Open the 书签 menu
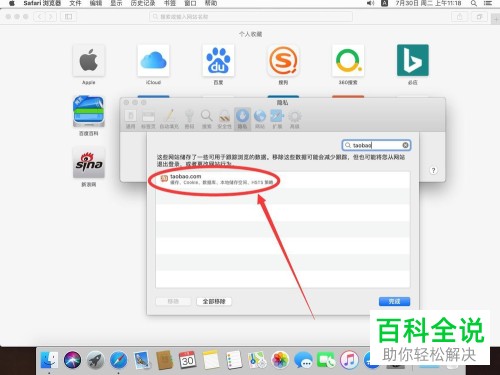 tap(170, 3)
